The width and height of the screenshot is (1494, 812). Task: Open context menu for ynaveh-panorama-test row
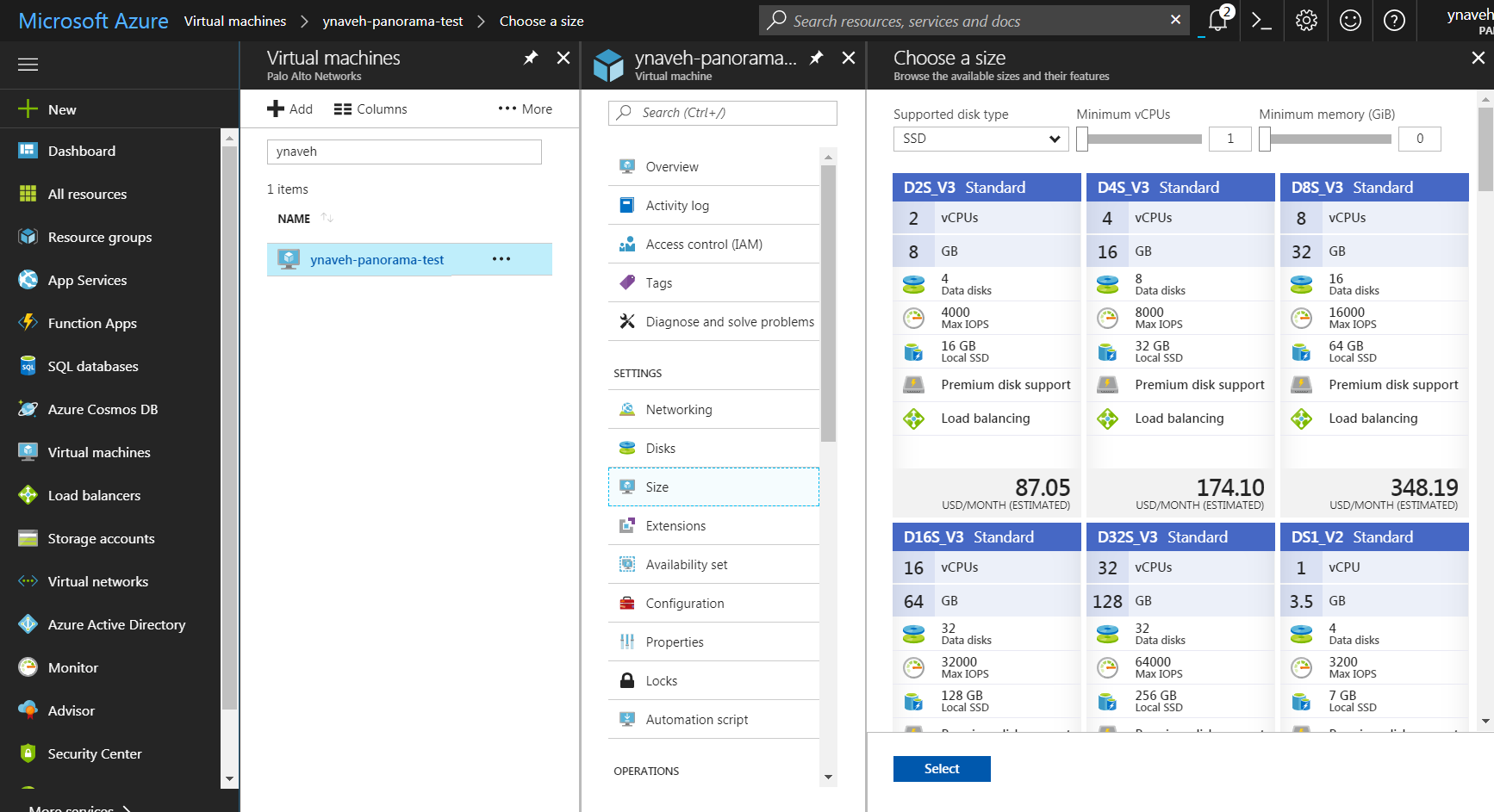point(501,259)
